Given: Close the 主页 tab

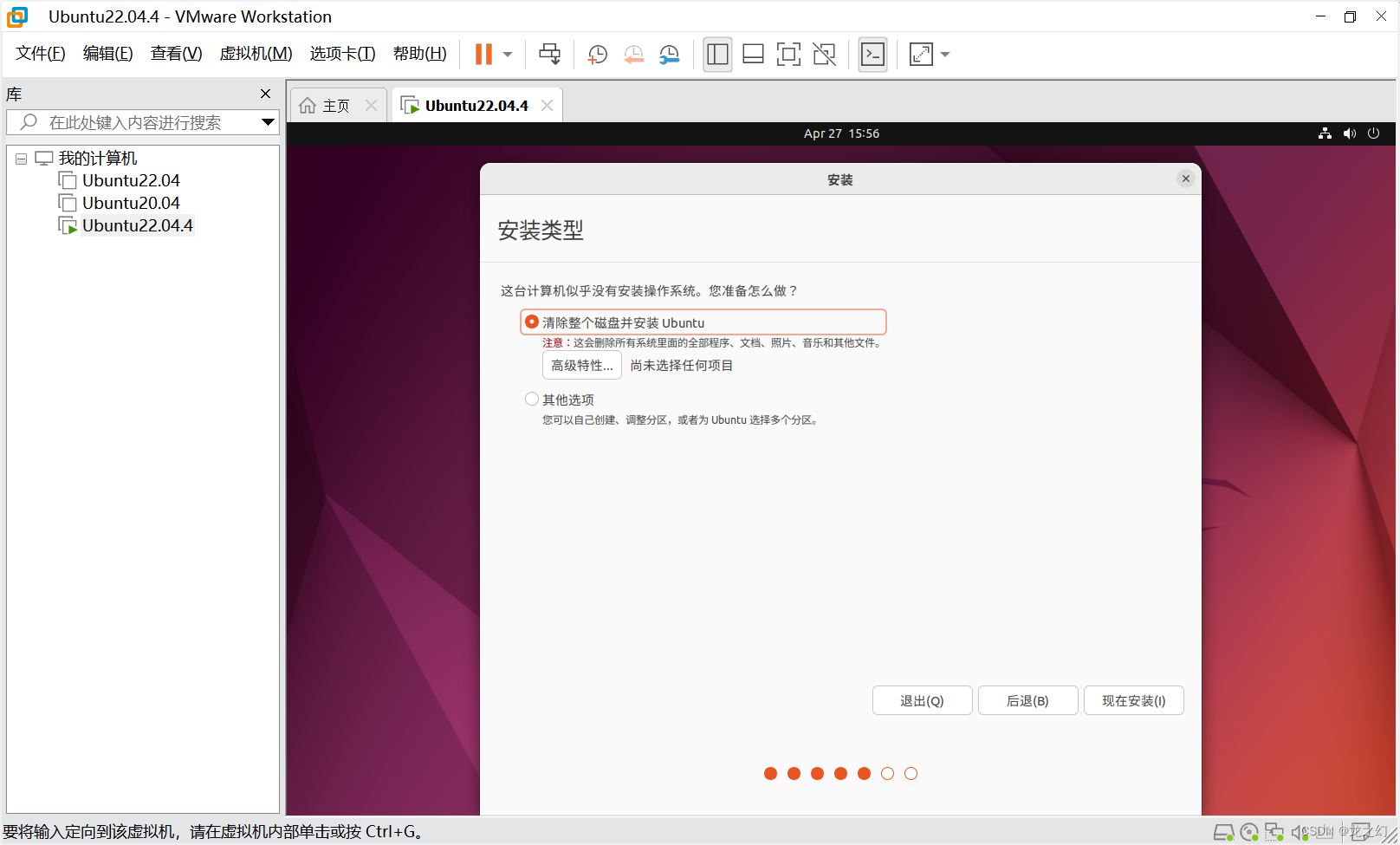Looking at the screenshot, I should pyautogui.click(x=372, y=105).
